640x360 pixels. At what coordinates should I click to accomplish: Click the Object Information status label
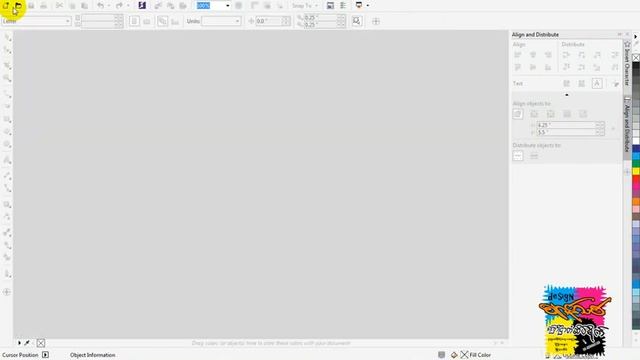click(x=93, y=355)
